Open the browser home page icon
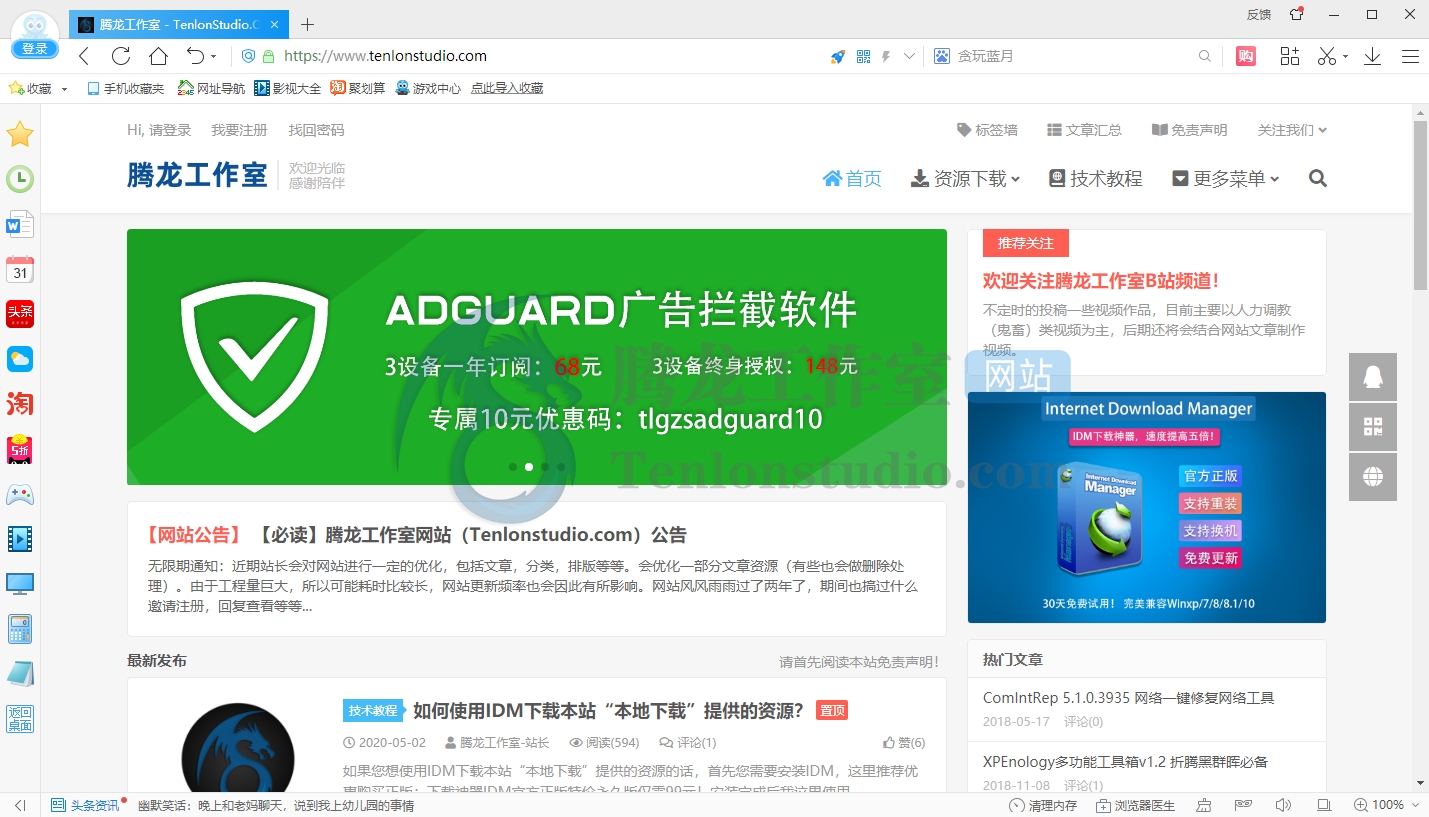This screenshot has width=1429, height=817. pyautogui.click(x=158, y=56)
